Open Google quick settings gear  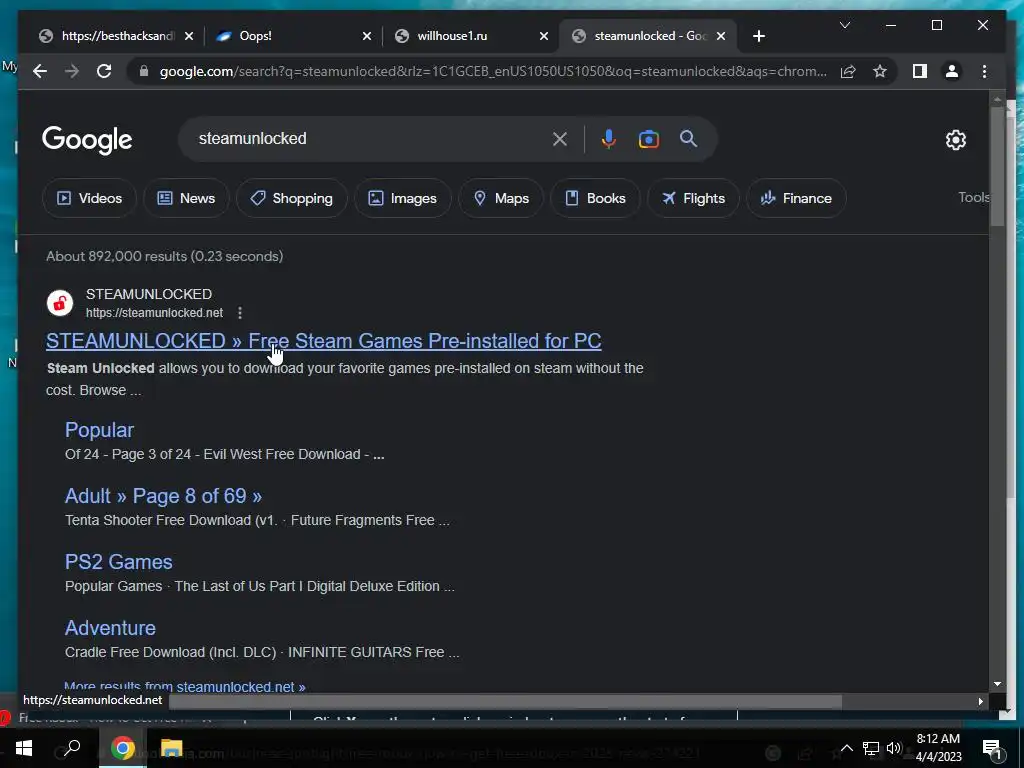pos(956,140)
